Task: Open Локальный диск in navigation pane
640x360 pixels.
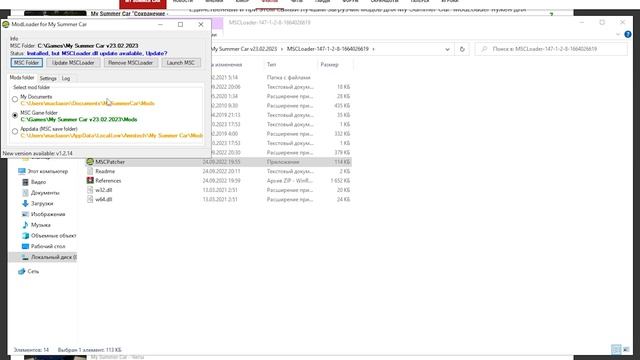Action: (x=53, y=257)
